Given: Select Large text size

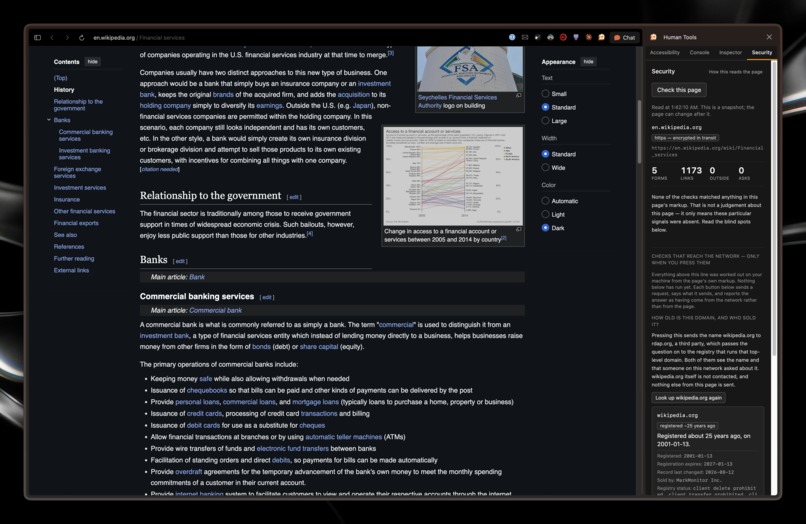Looking at the screenshot, I should 545,120.
